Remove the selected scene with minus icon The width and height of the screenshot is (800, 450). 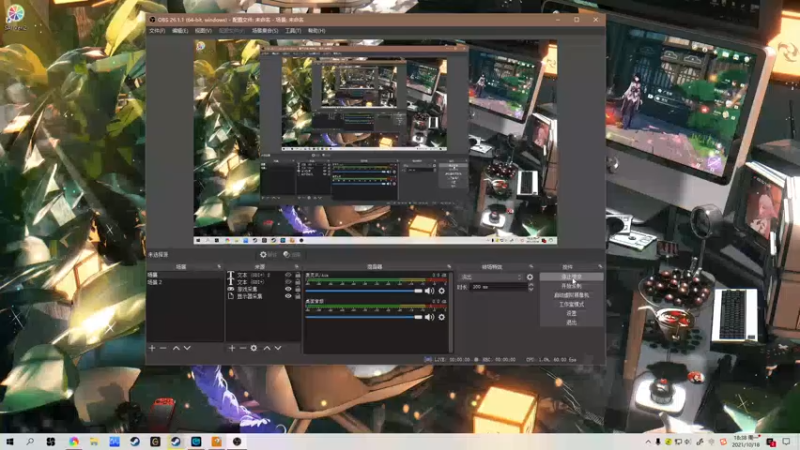163,348
